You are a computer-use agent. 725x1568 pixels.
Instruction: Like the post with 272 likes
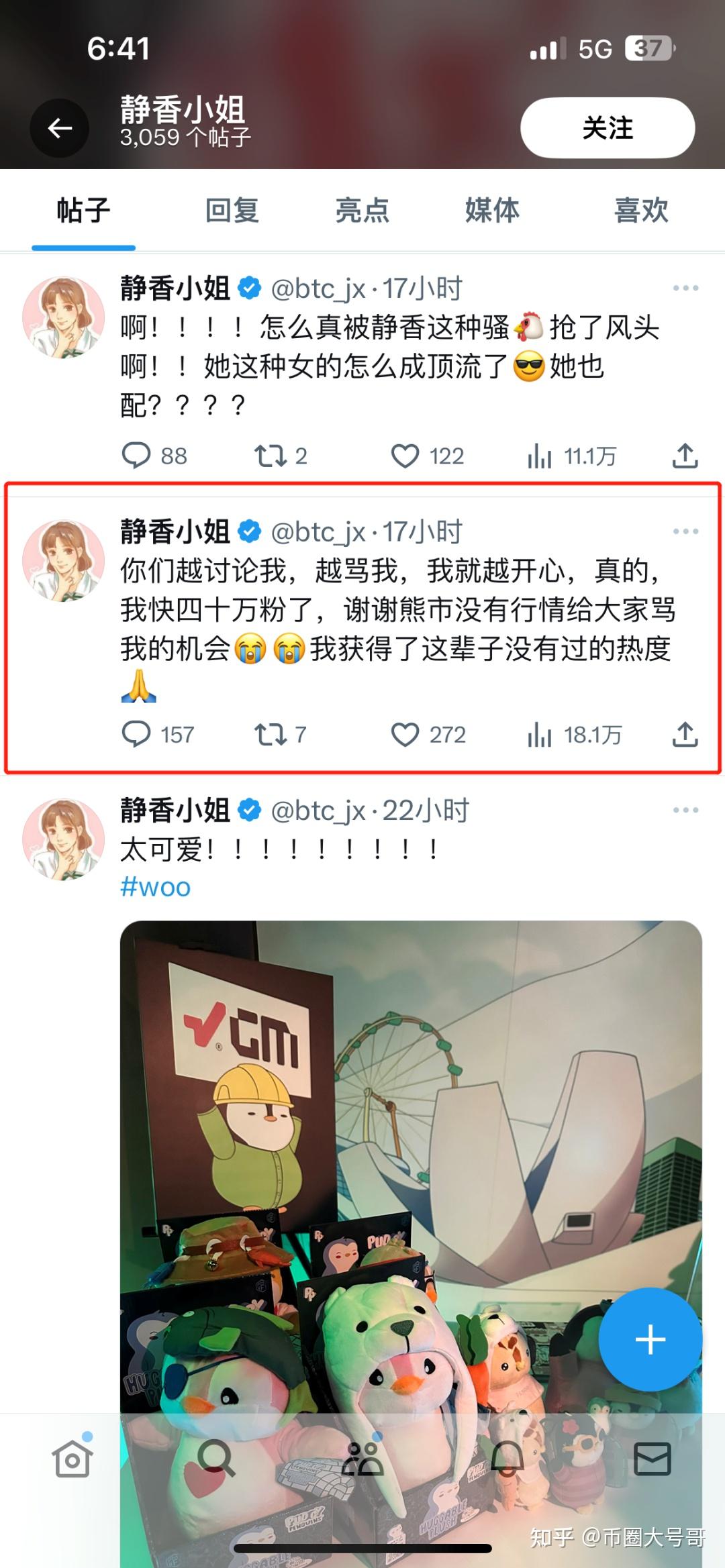(405, 735)
